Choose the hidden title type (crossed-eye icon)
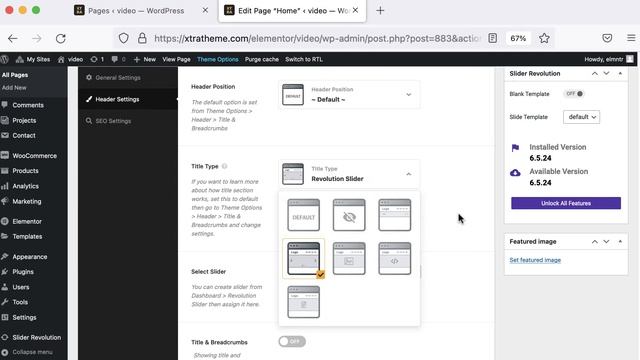Screen dimensions: 640x360 (x=349, y=215)
